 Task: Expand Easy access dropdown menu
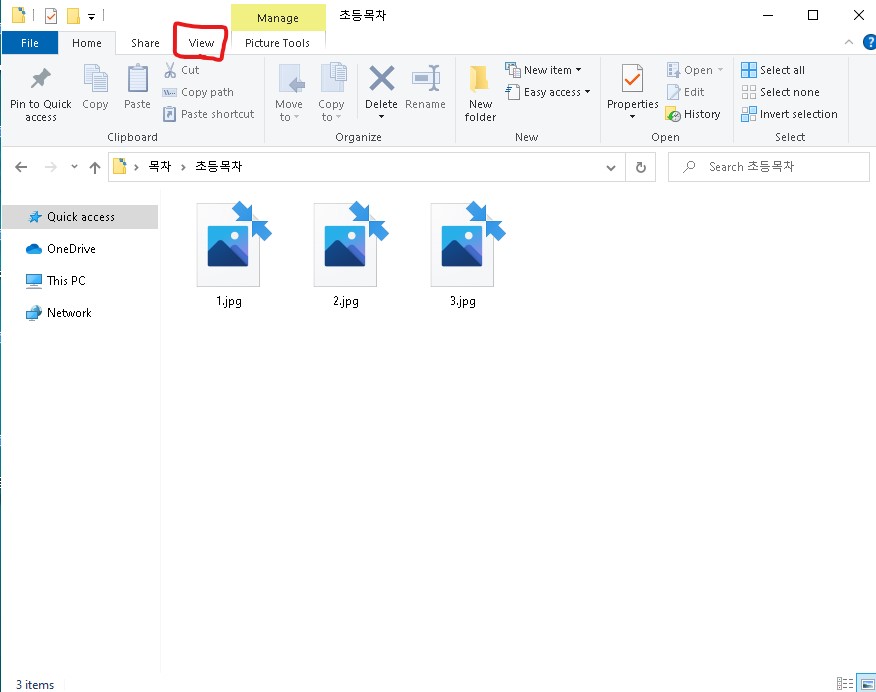coord(587,92)
